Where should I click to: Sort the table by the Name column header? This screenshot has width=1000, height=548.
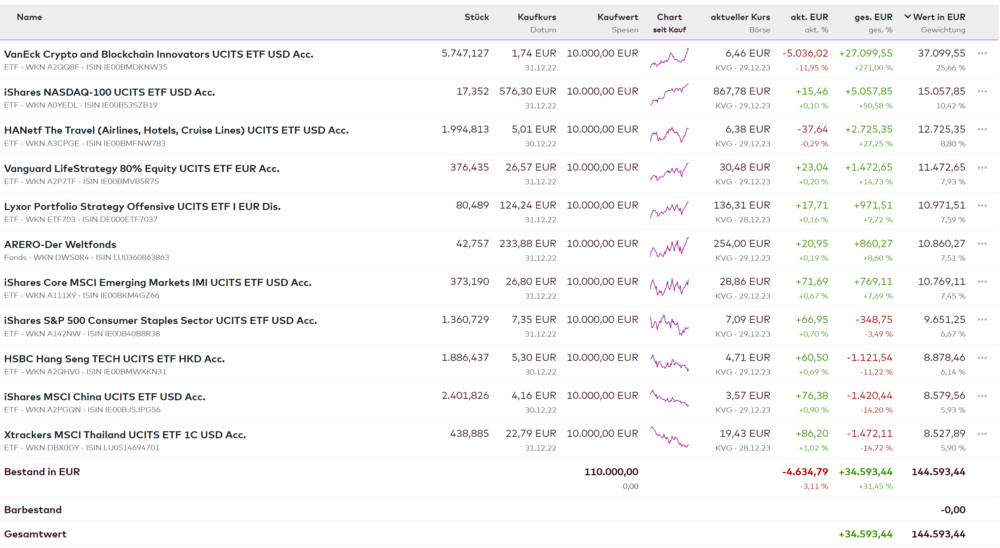(29, 17)
